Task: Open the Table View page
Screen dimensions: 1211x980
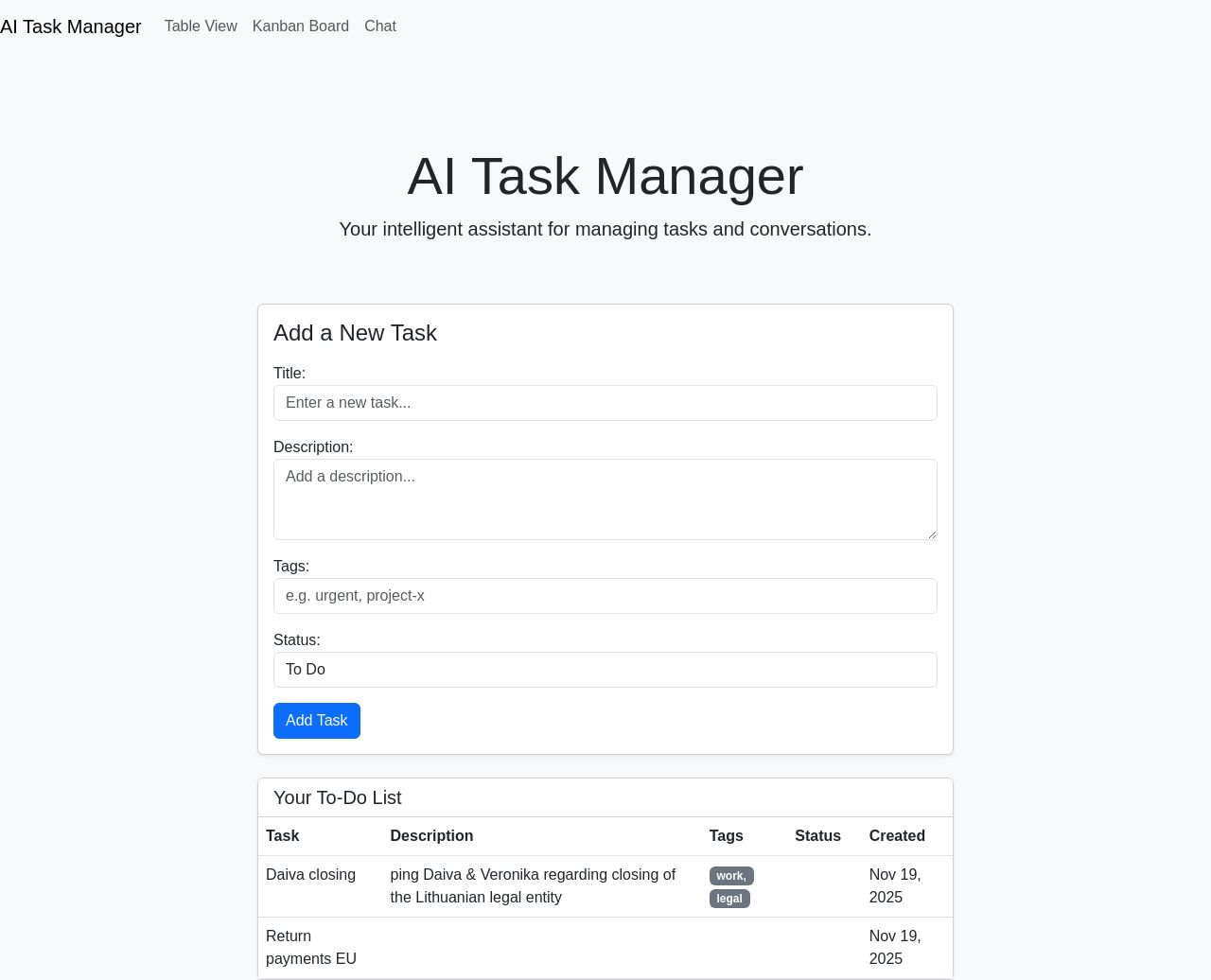Action: click(x=201, y=26)
